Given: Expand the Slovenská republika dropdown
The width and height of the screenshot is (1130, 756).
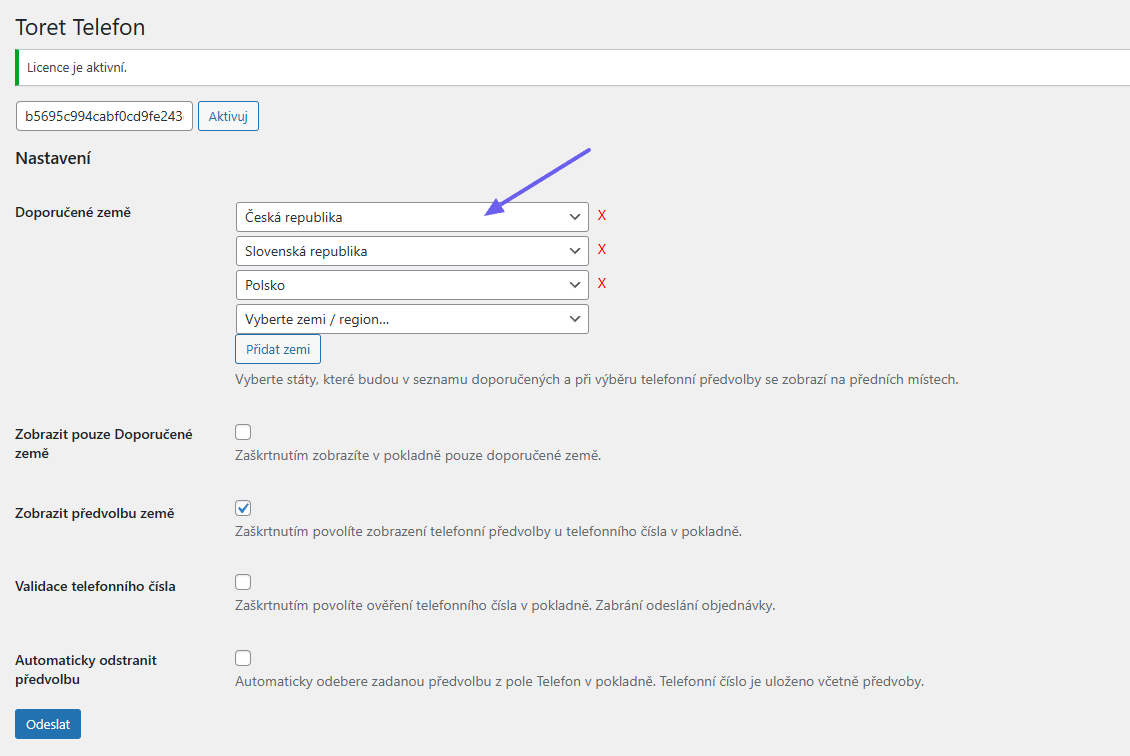Looking at the screenshot, I should pos(412,251).
